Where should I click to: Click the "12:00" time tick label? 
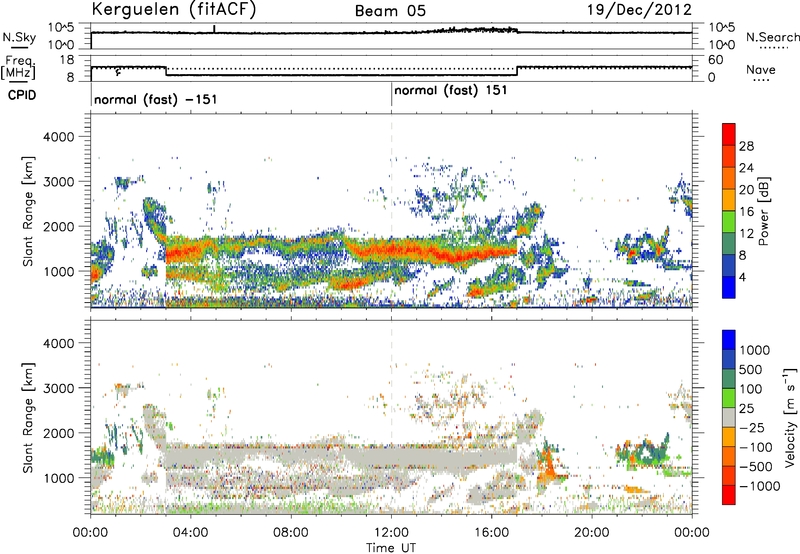click(391, 533)
